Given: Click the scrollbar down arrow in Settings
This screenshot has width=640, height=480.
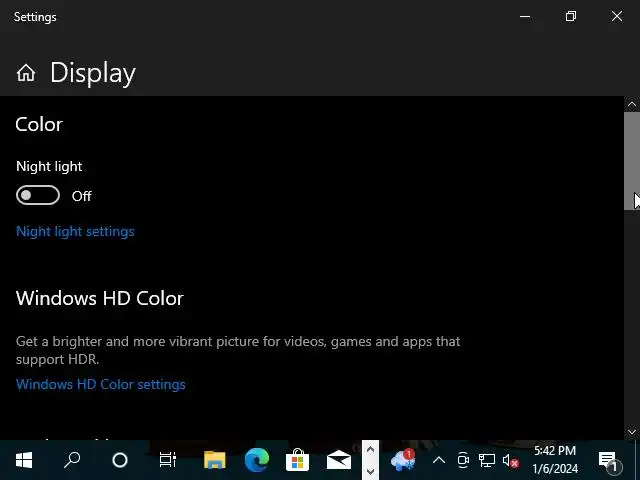Looking at the screenshot, I should 632,432.
